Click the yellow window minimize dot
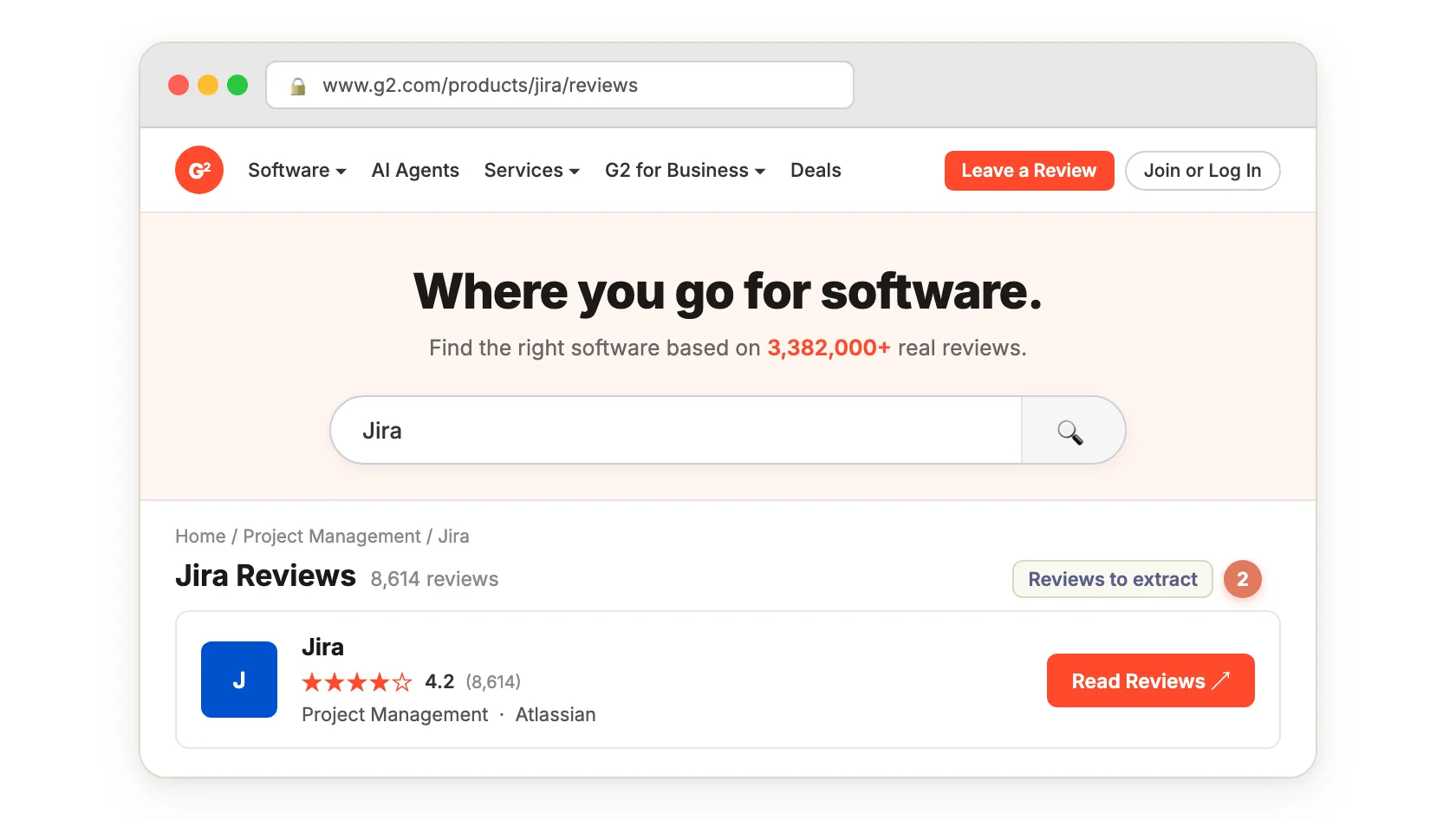 (208, 85)
